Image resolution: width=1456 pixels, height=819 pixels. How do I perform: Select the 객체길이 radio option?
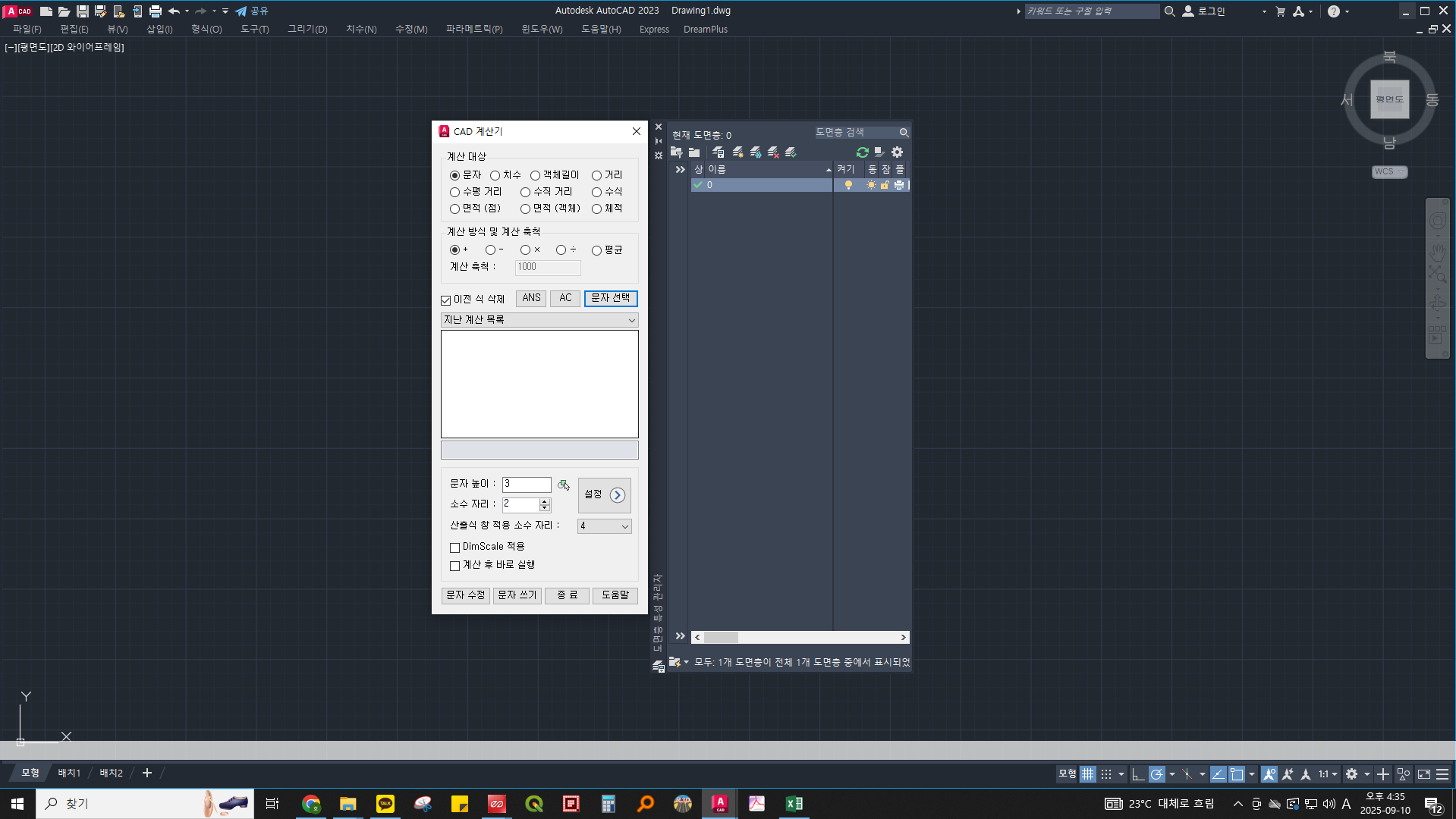tap(555, 175)
